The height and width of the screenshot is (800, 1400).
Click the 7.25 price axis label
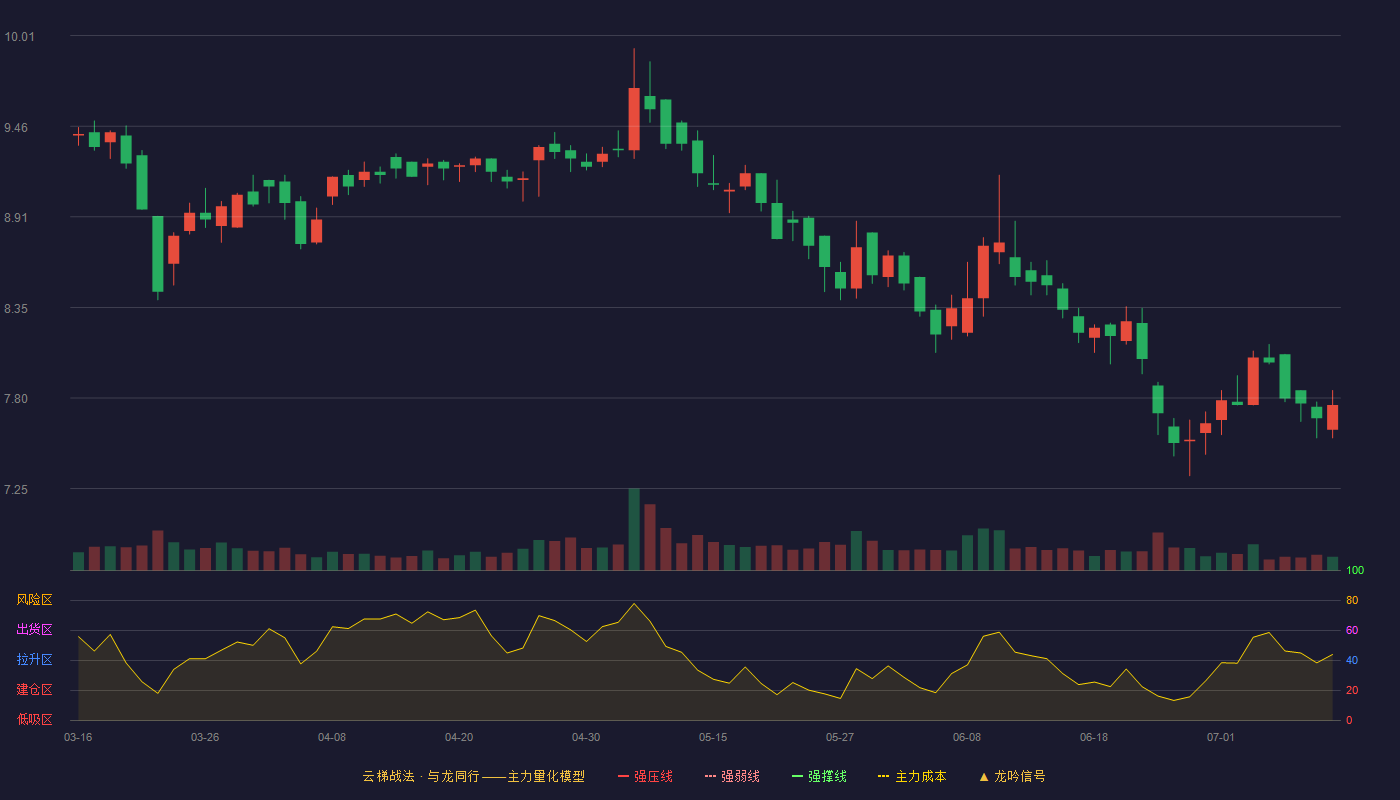[x=16, y=490]
